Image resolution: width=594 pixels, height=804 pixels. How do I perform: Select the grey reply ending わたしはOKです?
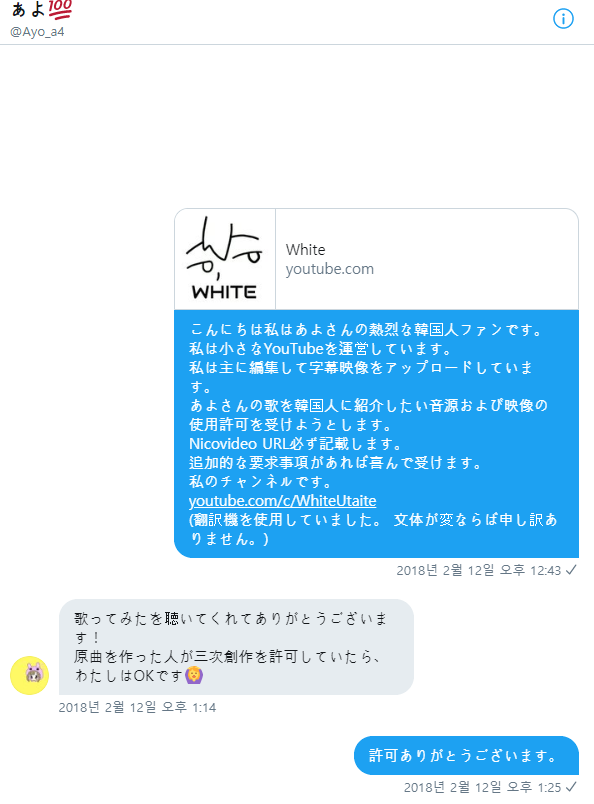pos(236,647)
